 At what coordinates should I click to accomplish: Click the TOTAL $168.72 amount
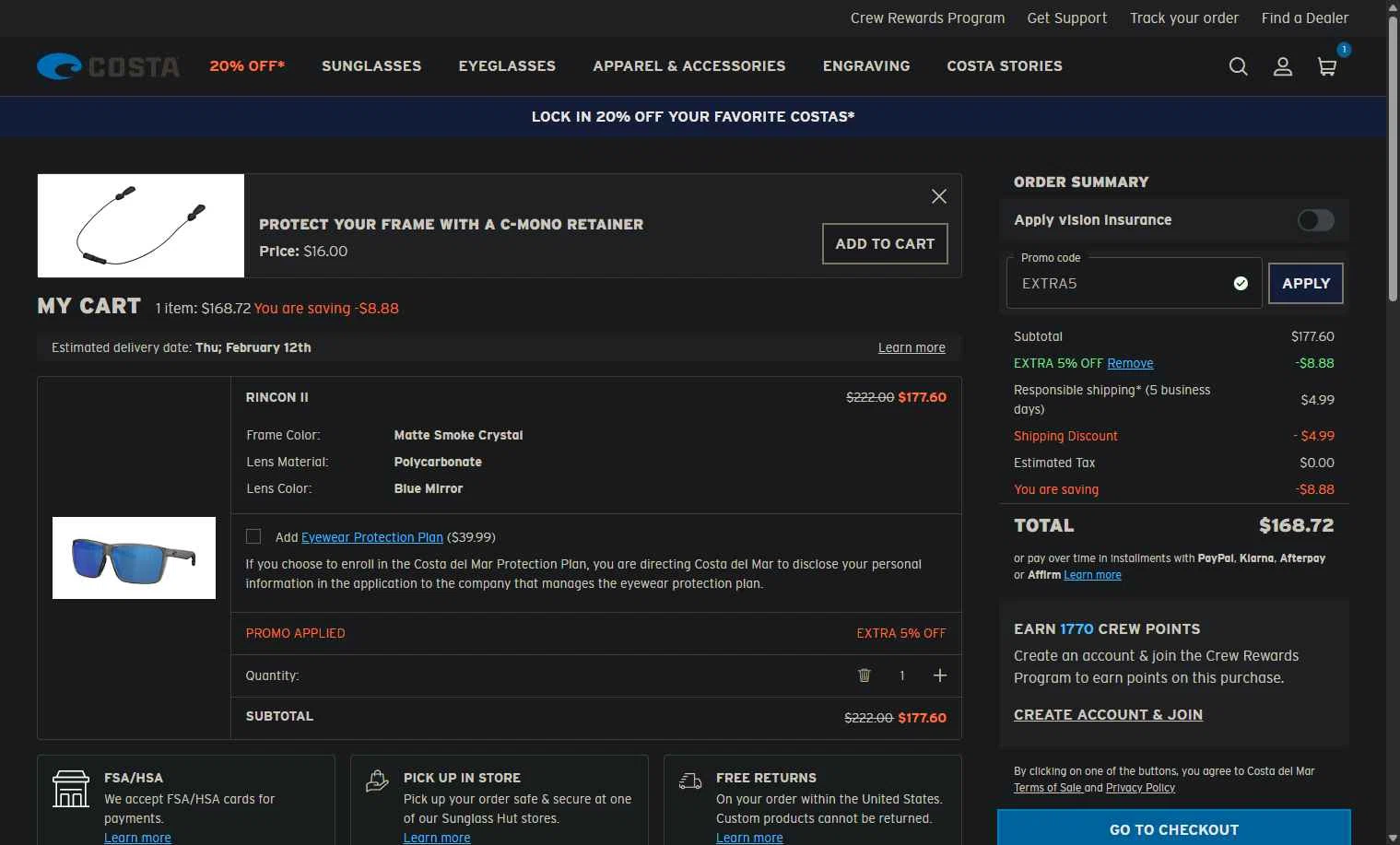[1296, 525]
